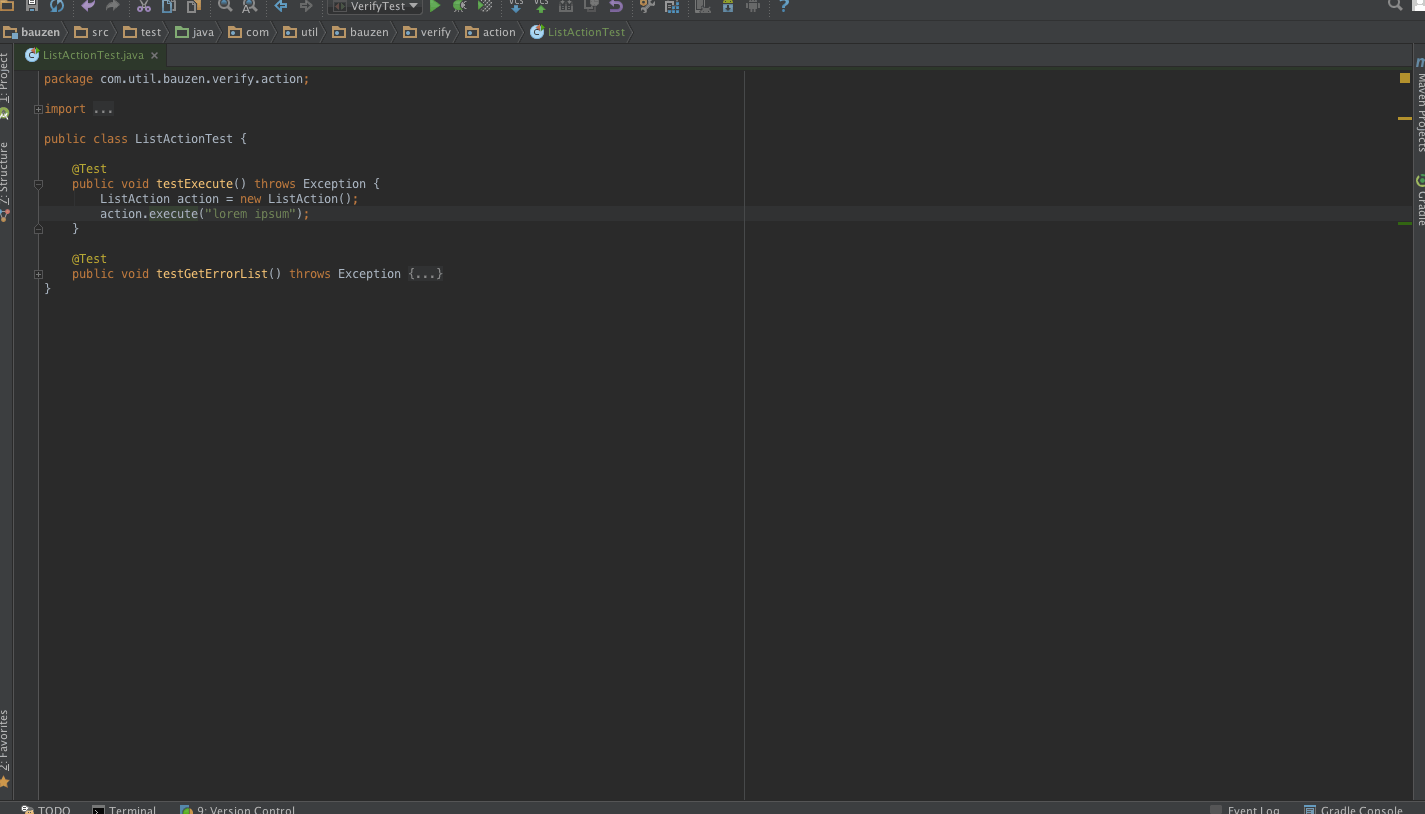Start debugging with the bug icon
The image size is (1425, 814).
coord(459,6)
